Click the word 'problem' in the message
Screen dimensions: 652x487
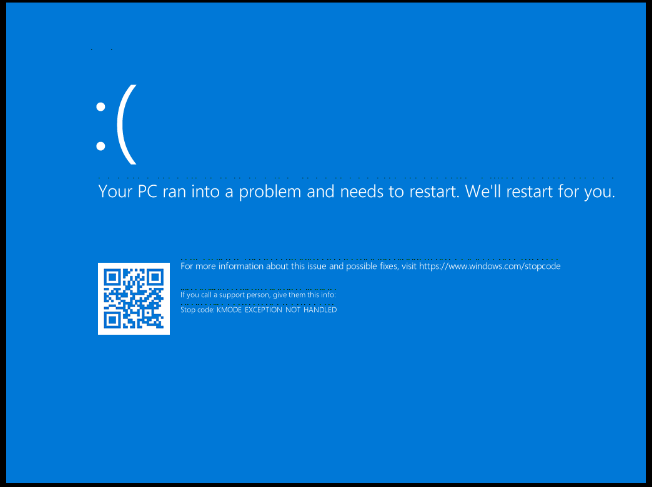270,192
